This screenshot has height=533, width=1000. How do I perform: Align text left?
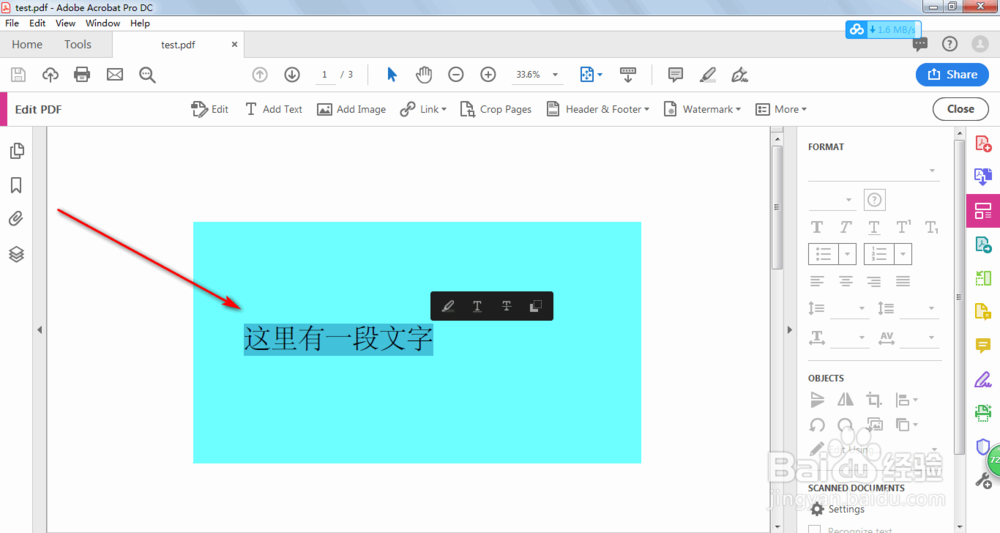[817, 281]
